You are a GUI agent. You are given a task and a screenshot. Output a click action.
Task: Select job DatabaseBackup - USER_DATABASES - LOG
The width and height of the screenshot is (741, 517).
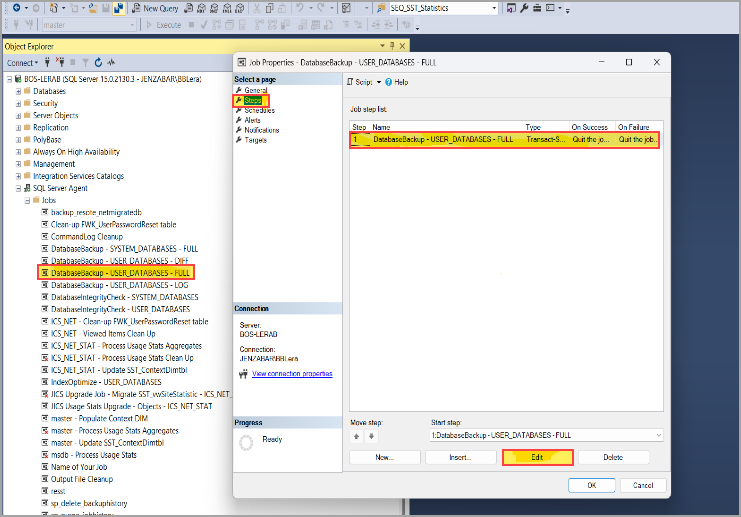tap(120, 285)
